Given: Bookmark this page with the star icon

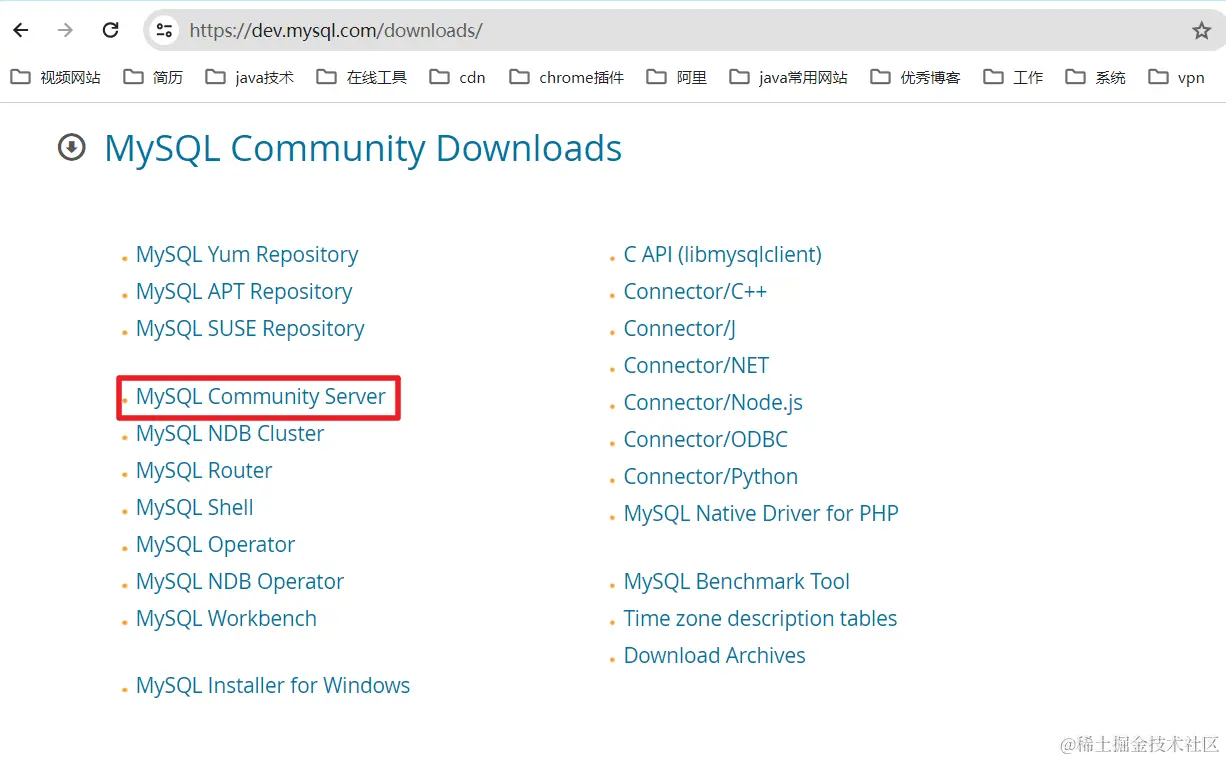Looking at the screenshot, I should [1201, 31].
